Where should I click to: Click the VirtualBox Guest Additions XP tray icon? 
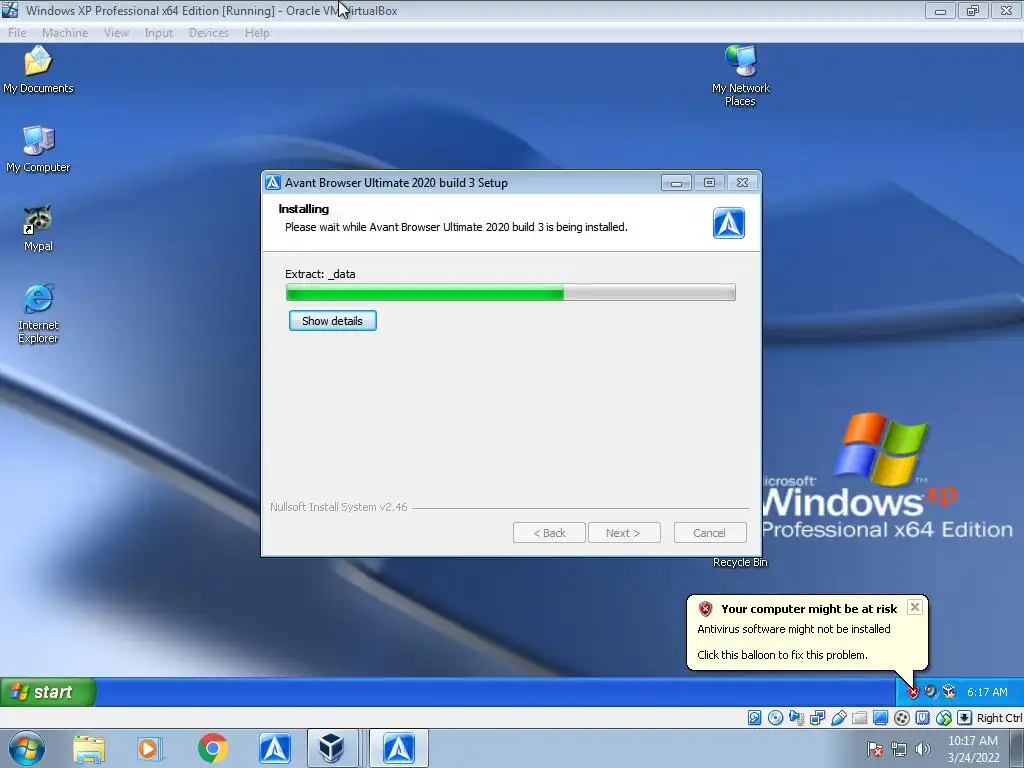click(x=949, y=692)
